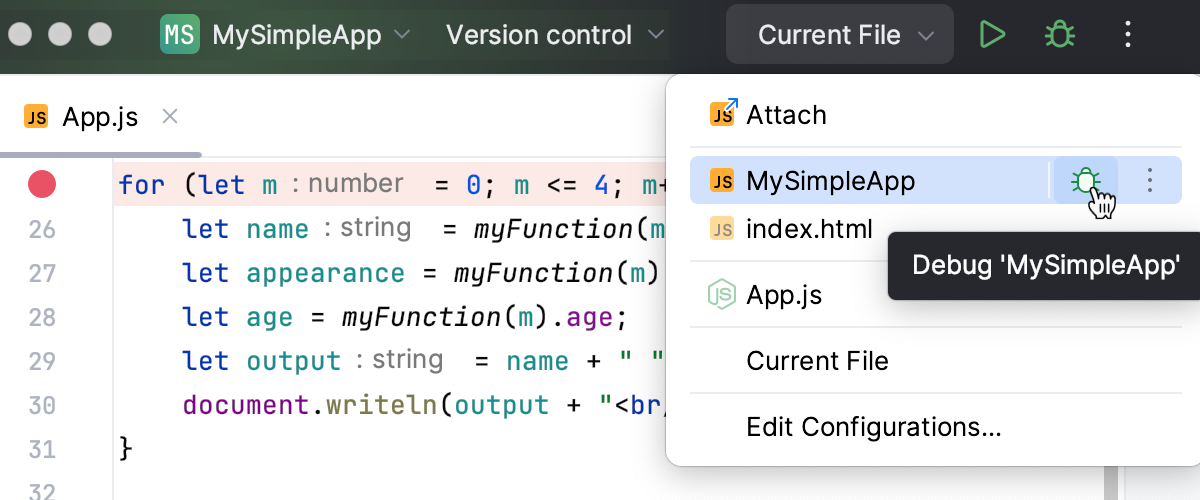
Task: Choose the App.js Node.js configuration
Action: [784, 295]
